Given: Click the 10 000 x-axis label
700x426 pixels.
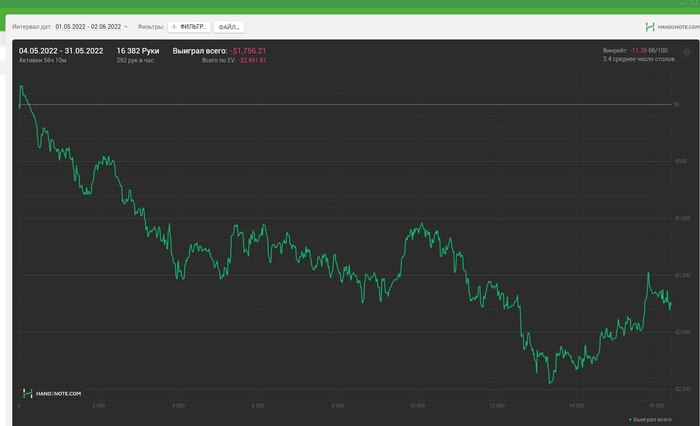Looking at the screenshot, I should 417,405.
